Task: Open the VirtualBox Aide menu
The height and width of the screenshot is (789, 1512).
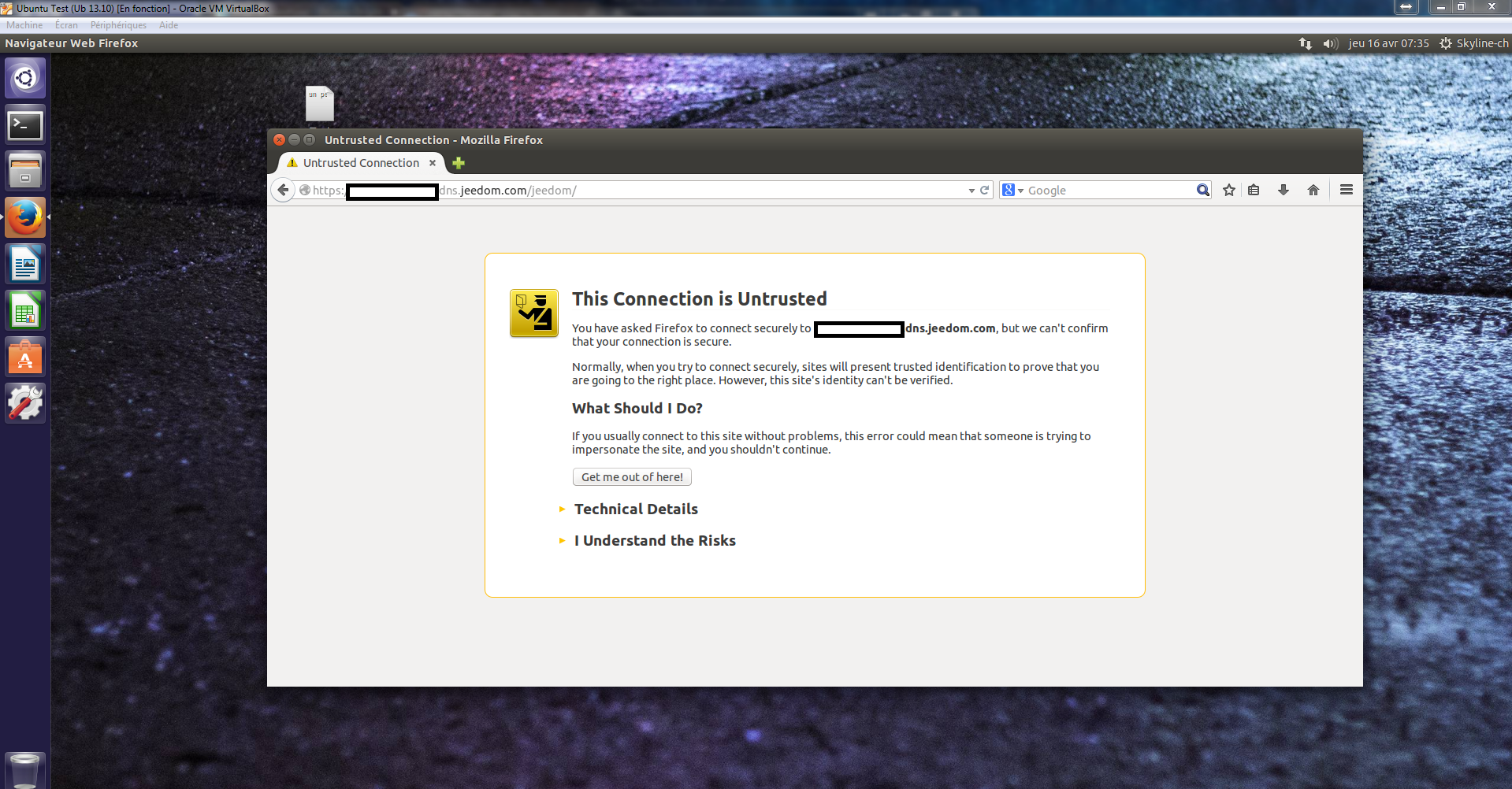Action: coord(169,25)
